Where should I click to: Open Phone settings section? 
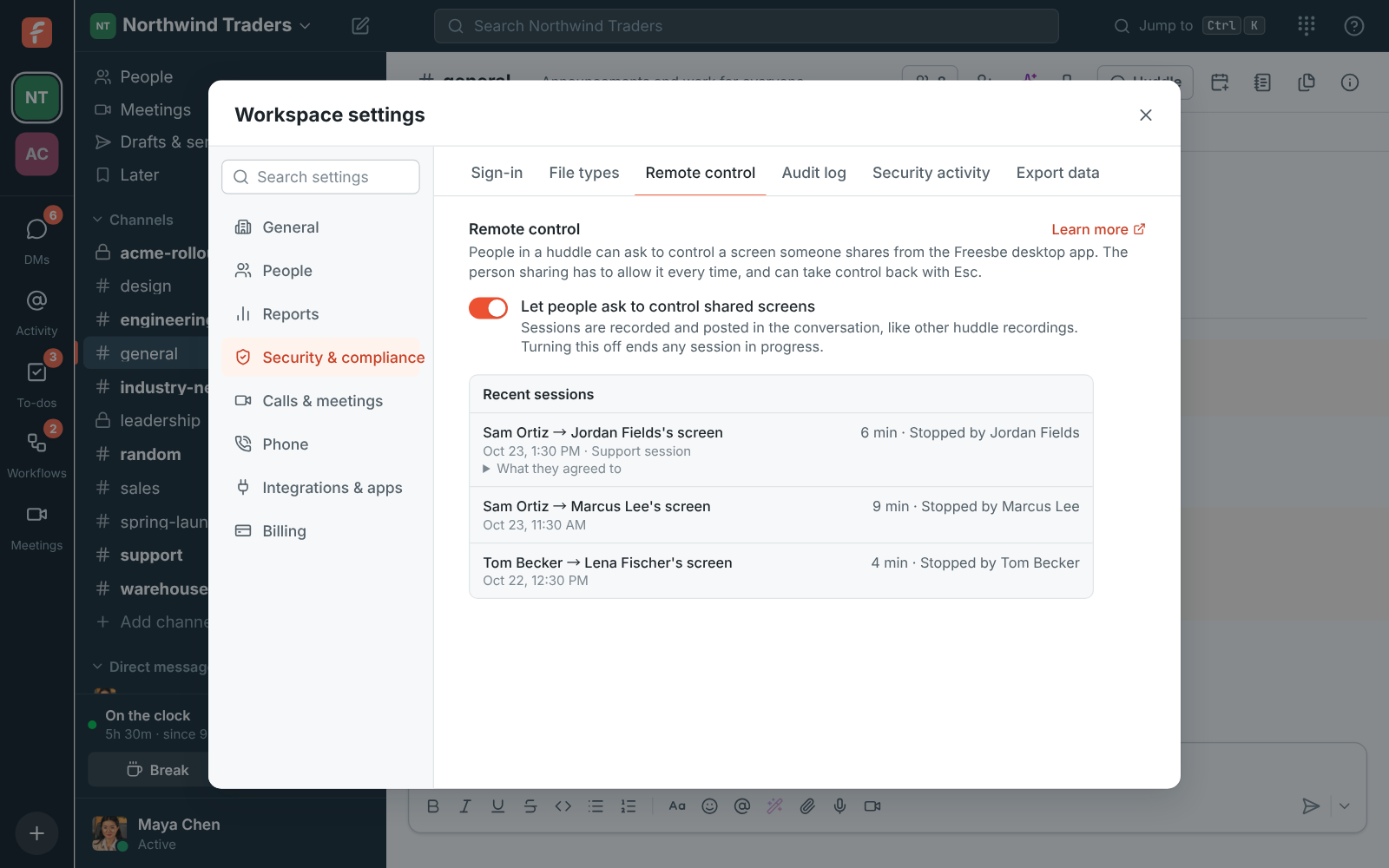click(x=321, y=444)
